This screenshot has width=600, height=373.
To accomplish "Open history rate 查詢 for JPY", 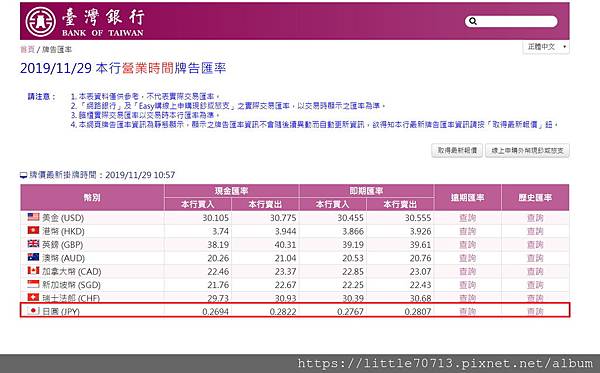I will click(x=535, y=311).
